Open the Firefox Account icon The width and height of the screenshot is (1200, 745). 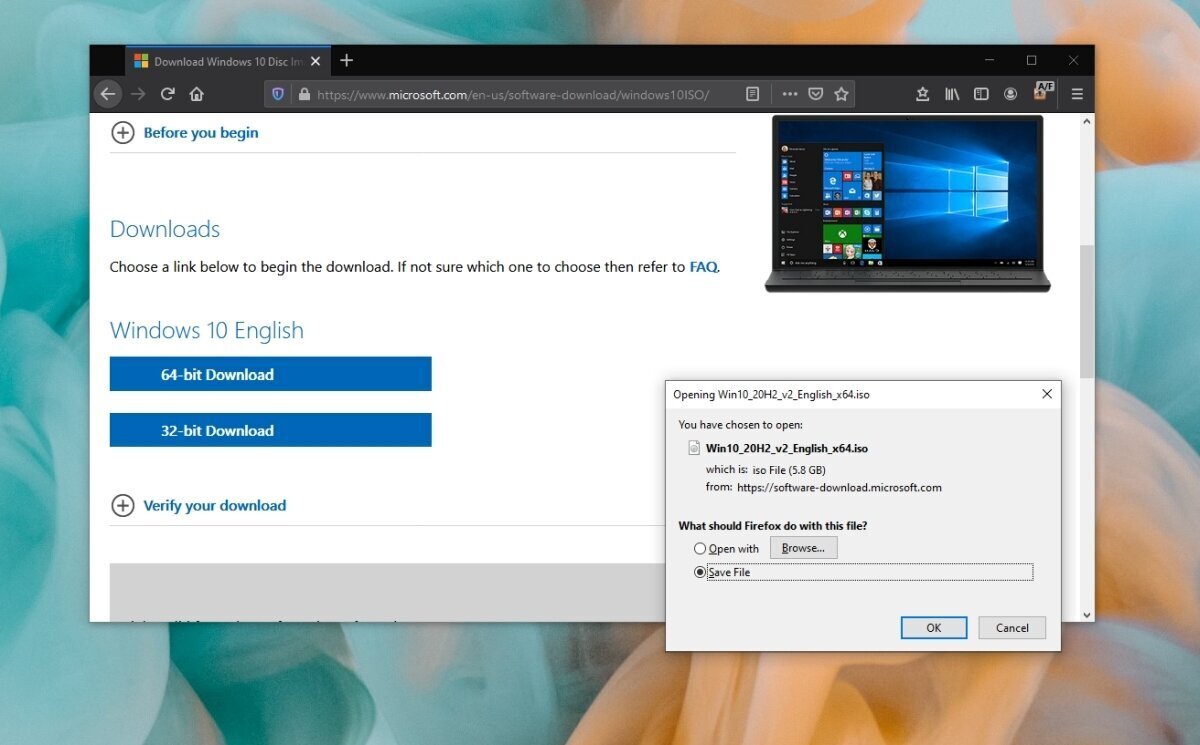[1010, 93]
